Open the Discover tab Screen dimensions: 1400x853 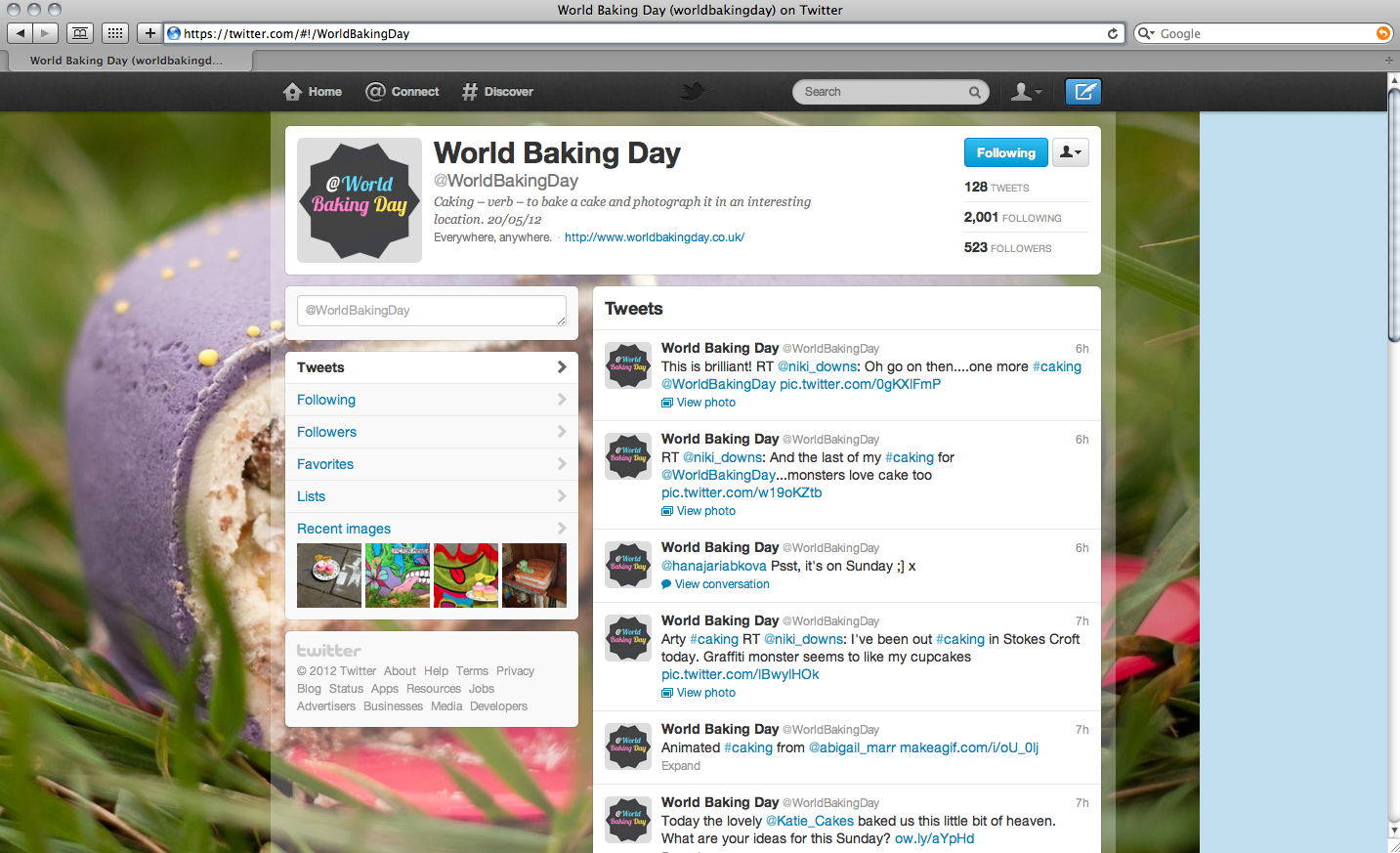497,92
